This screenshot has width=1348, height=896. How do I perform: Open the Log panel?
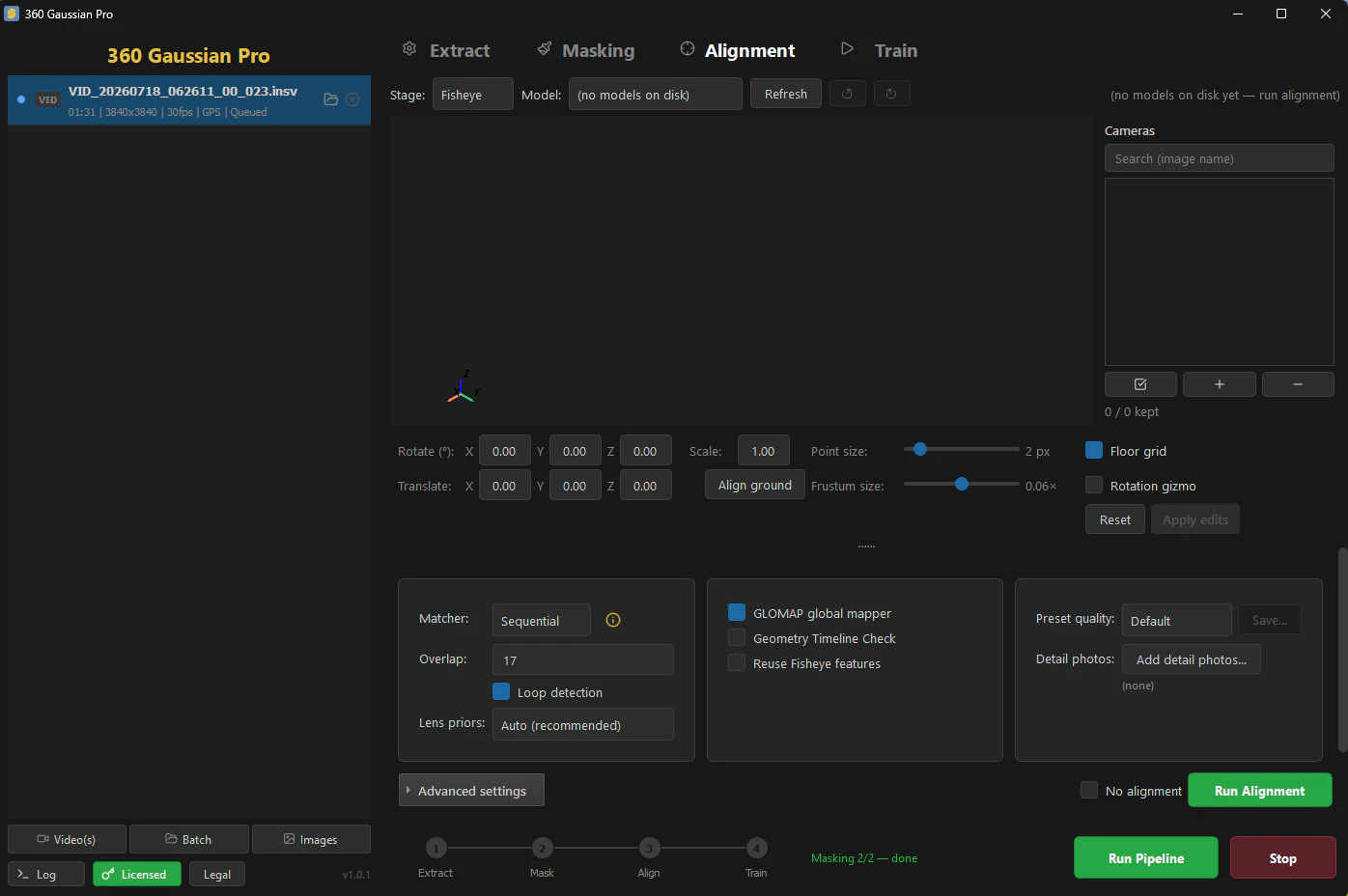tap(46, 874)
